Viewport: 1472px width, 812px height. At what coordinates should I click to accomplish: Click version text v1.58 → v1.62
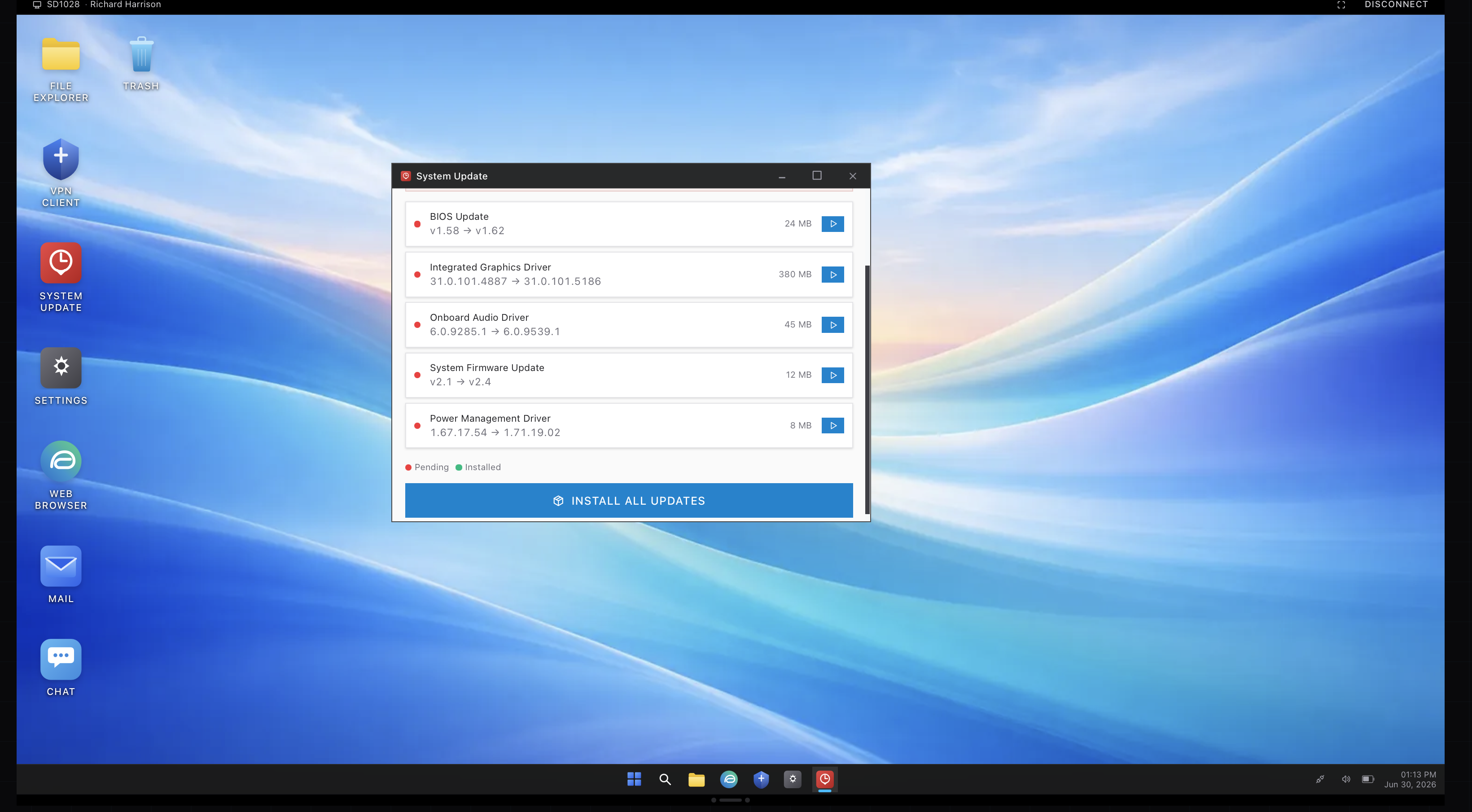click(467, 231)
